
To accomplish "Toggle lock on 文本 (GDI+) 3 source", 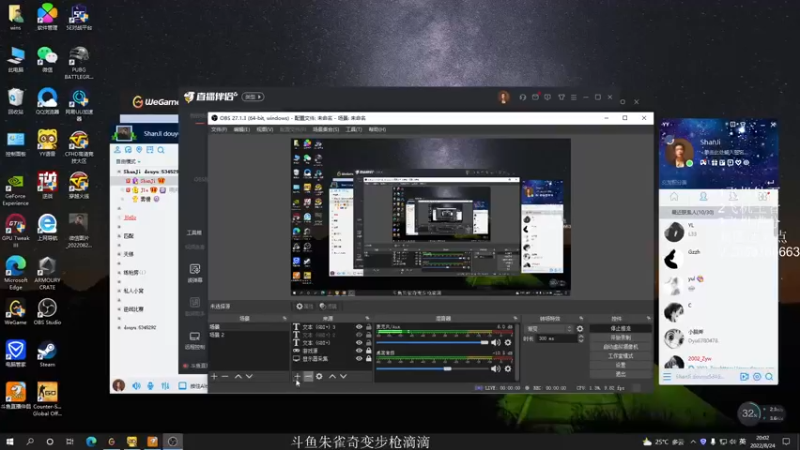I will pyautogui.click(x=368, y=327).
